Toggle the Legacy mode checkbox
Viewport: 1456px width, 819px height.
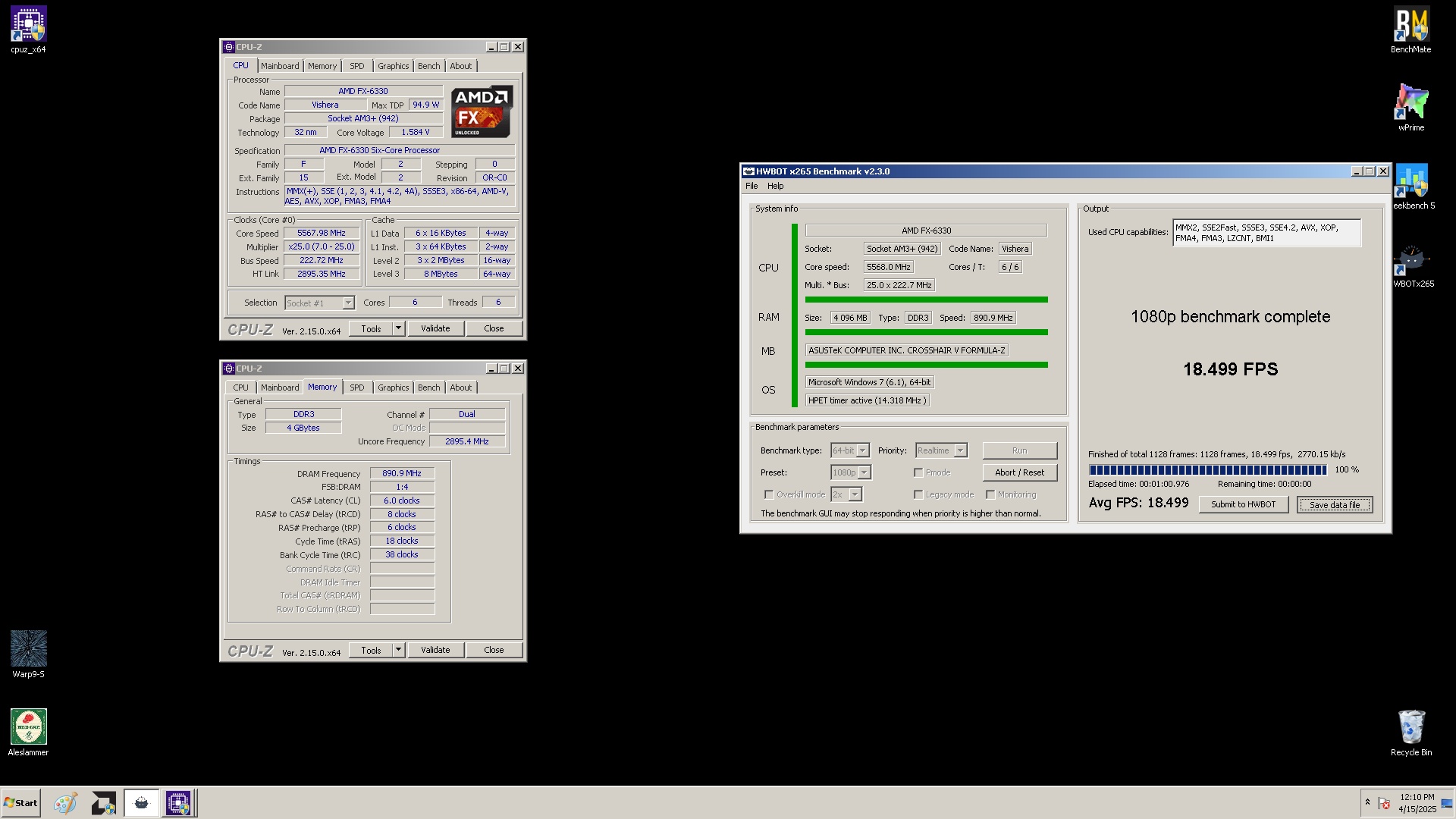pyautogui.click(x=918, y=494)
